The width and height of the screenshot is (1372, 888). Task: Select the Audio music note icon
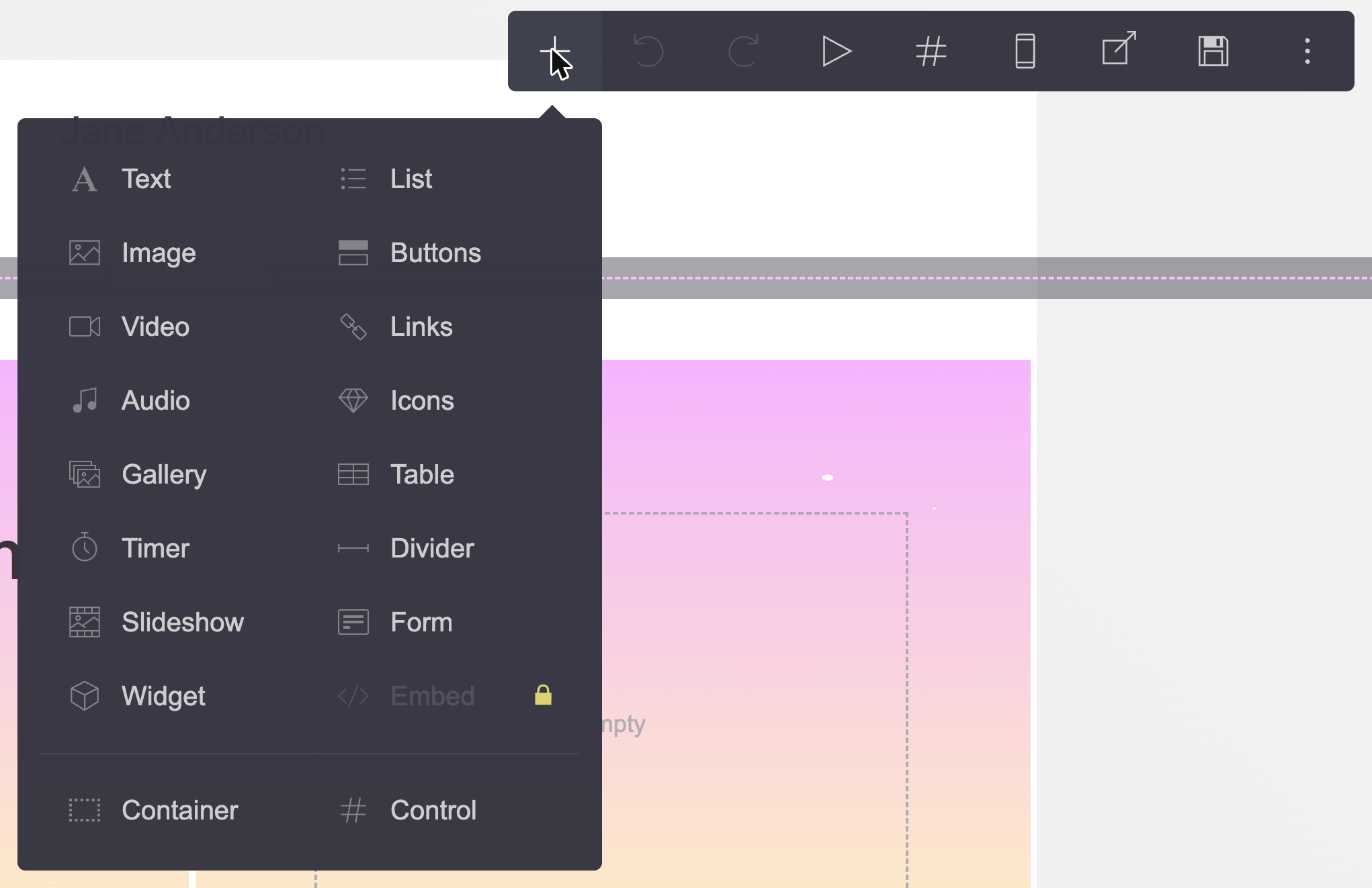coord(85,401)
